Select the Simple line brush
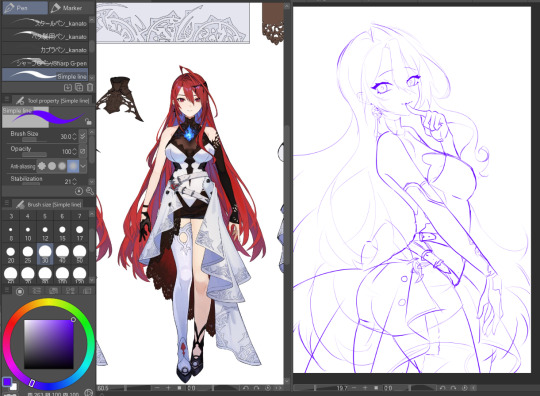 point(45,75)
